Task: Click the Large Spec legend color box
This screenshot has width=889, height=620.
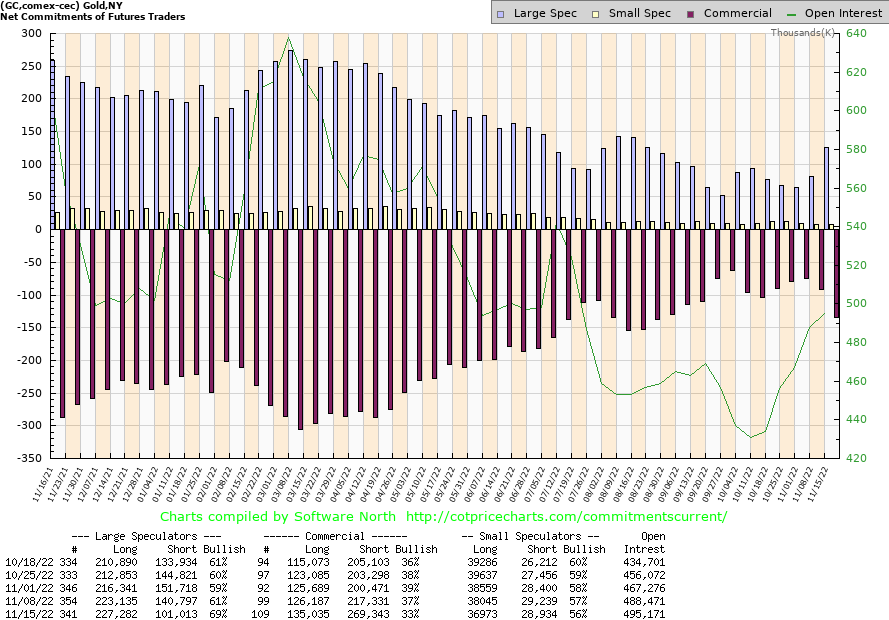Action: coord(503,13)
